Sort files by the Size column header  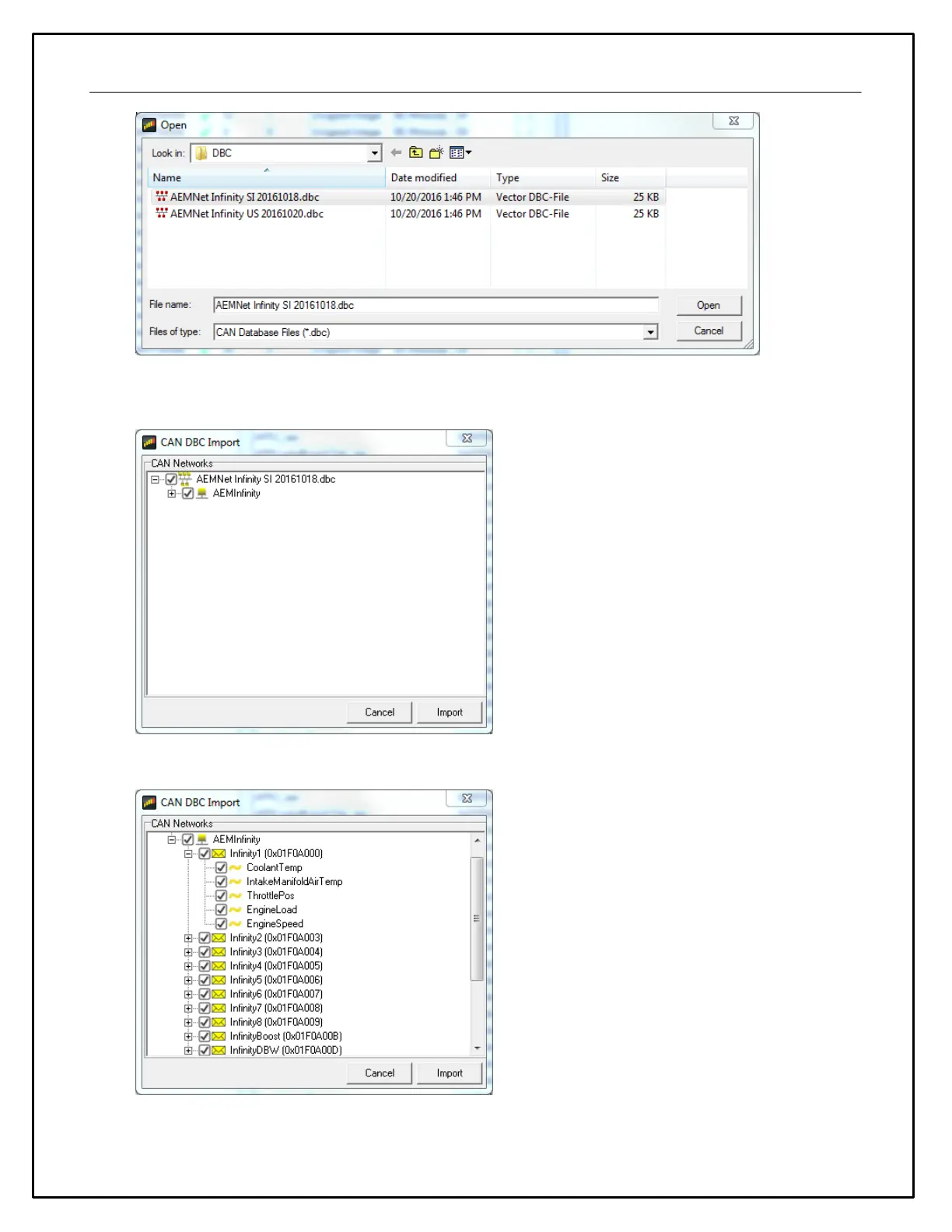[630, 177]
